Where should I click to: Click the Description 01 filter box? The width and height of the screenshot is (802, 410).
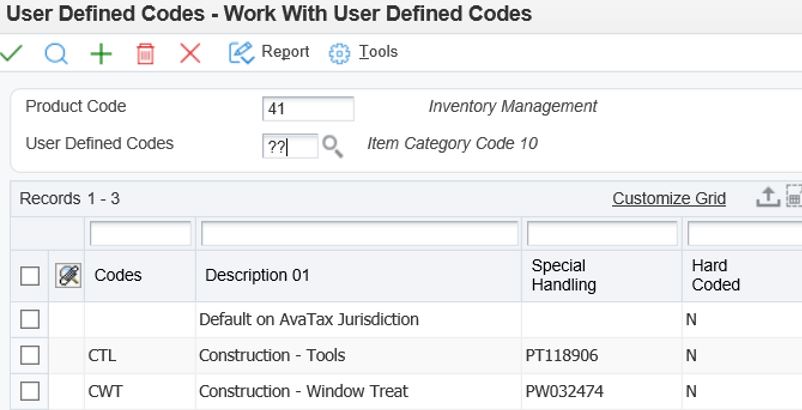pyautogui.click(x=359, y=234)
